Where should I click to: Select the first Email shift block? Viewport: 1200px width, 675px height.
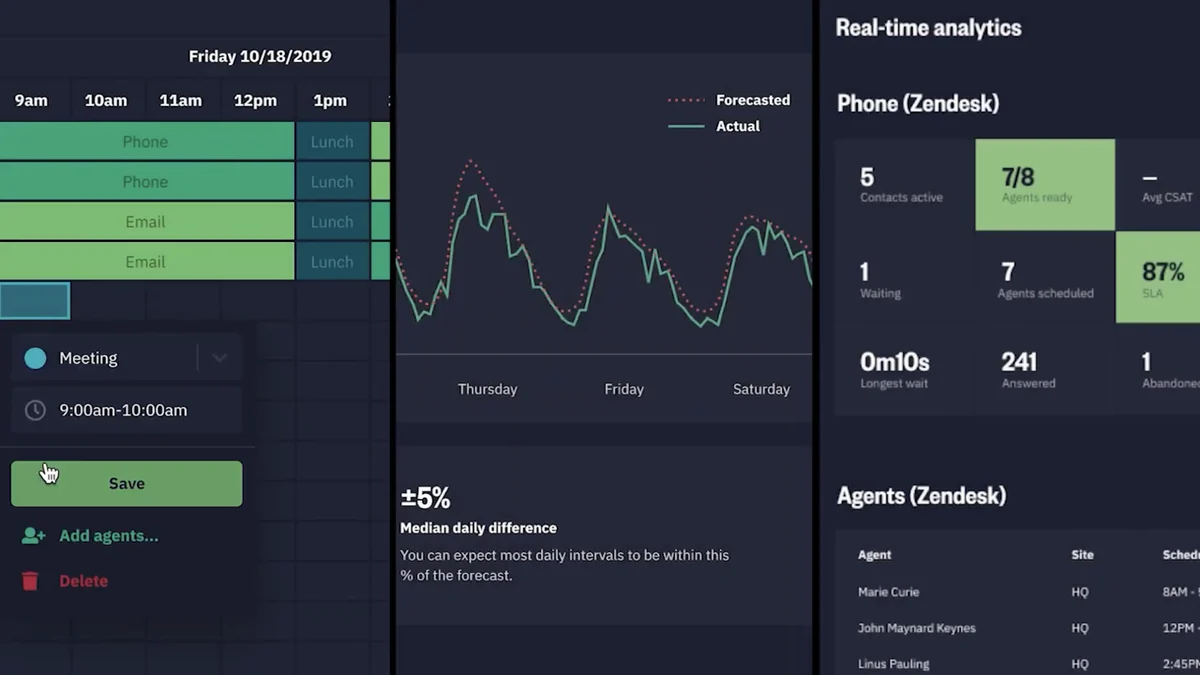coord(146,221)
